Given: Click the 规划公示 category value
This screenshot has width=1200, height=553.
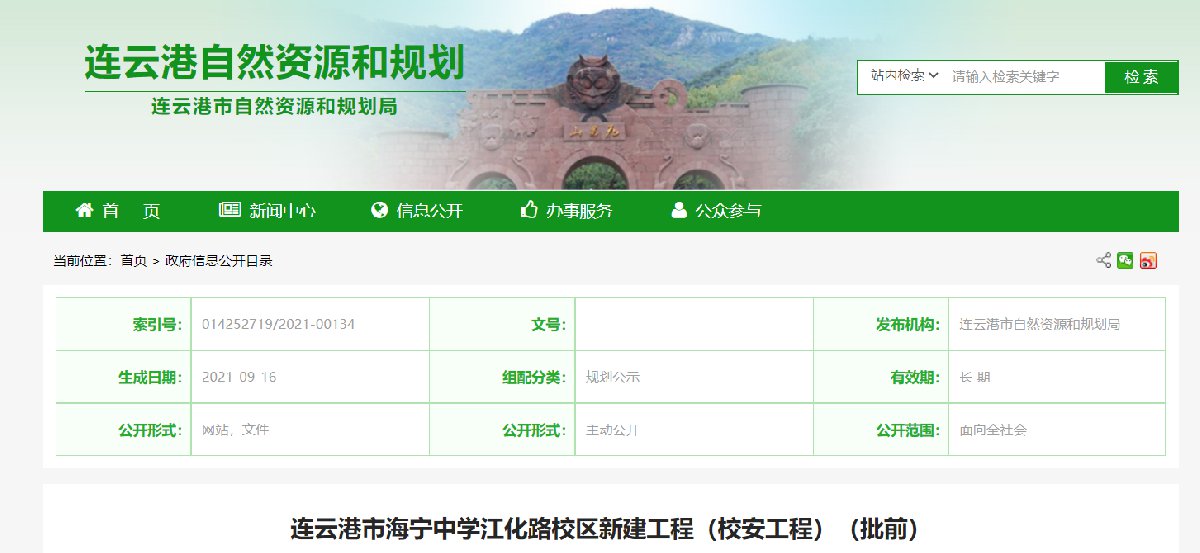Looking at the screenshot, I should tap(612, 377).
